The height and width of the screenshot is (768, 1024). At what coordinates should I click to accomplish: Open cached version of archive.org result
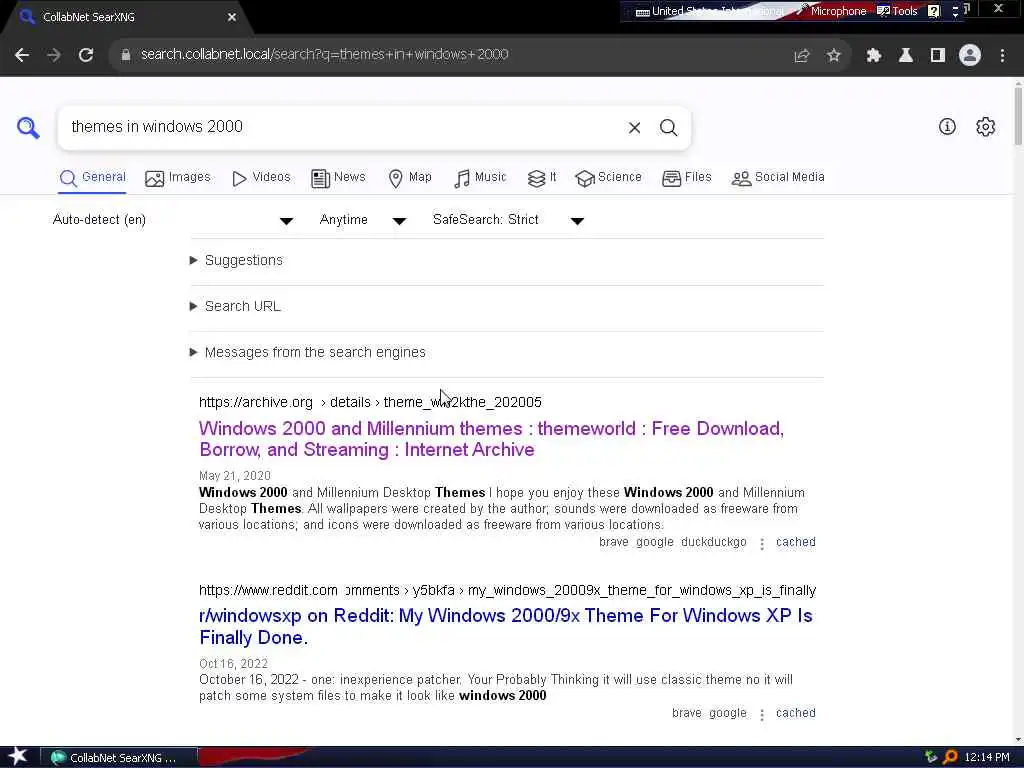pos(795,542)
